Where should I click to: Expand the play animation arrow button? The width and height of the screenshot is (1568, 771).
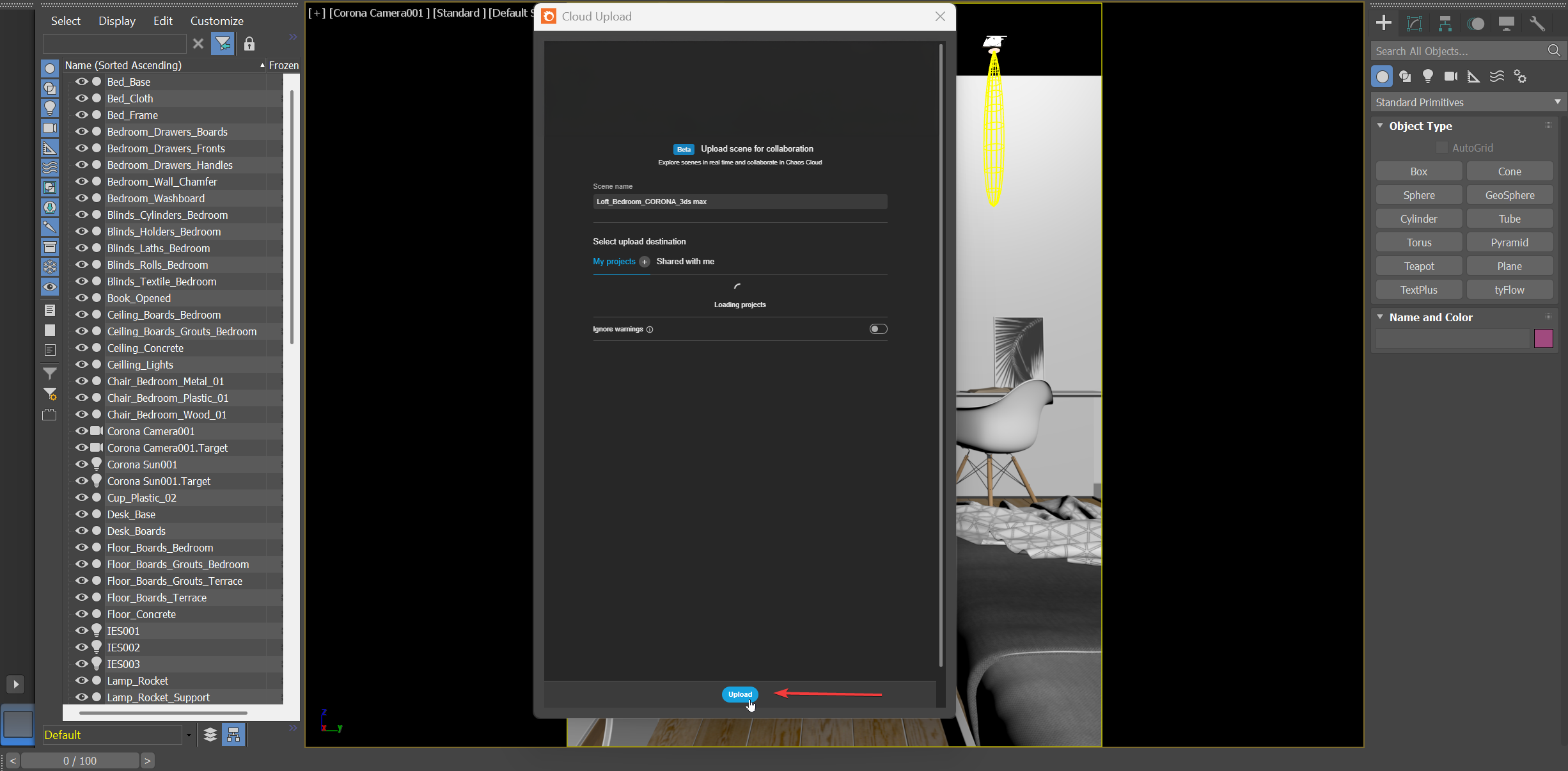coord(16,684)
